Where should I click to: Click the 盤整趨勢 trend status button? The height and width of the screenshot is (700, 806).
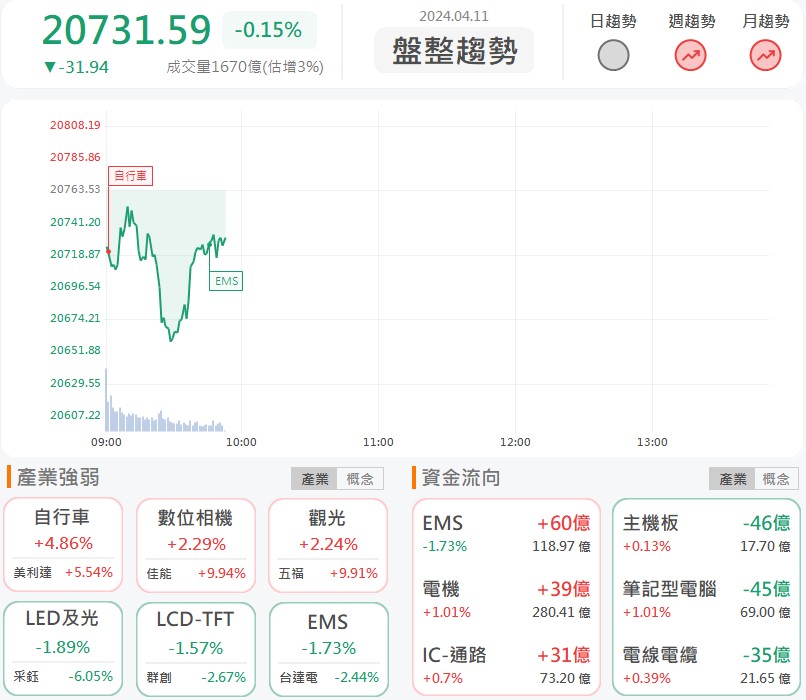coord(454,51)
